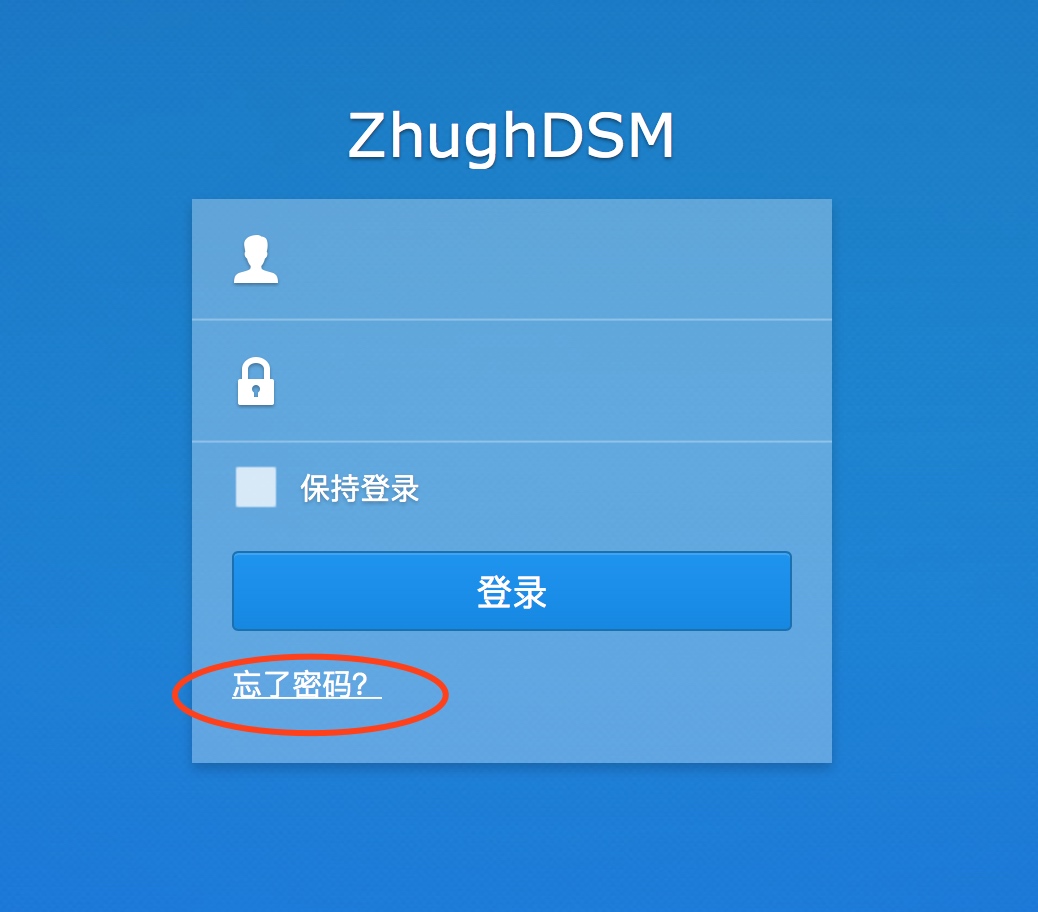Click the padlock icon
This screenshot has height=912, width=1038.
[256, 381]
